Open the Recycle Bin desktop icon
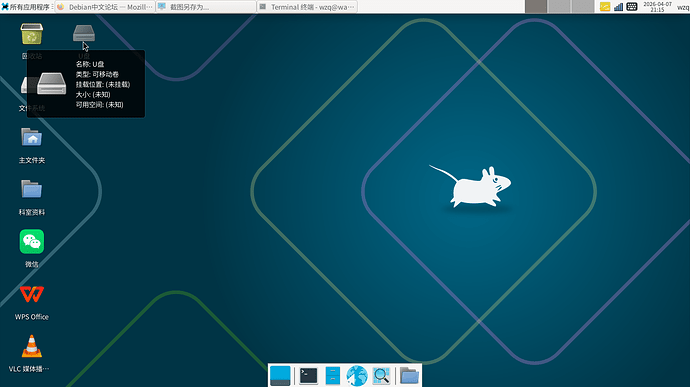The height and width of the screenshot is (387, 690). point(32,34)
